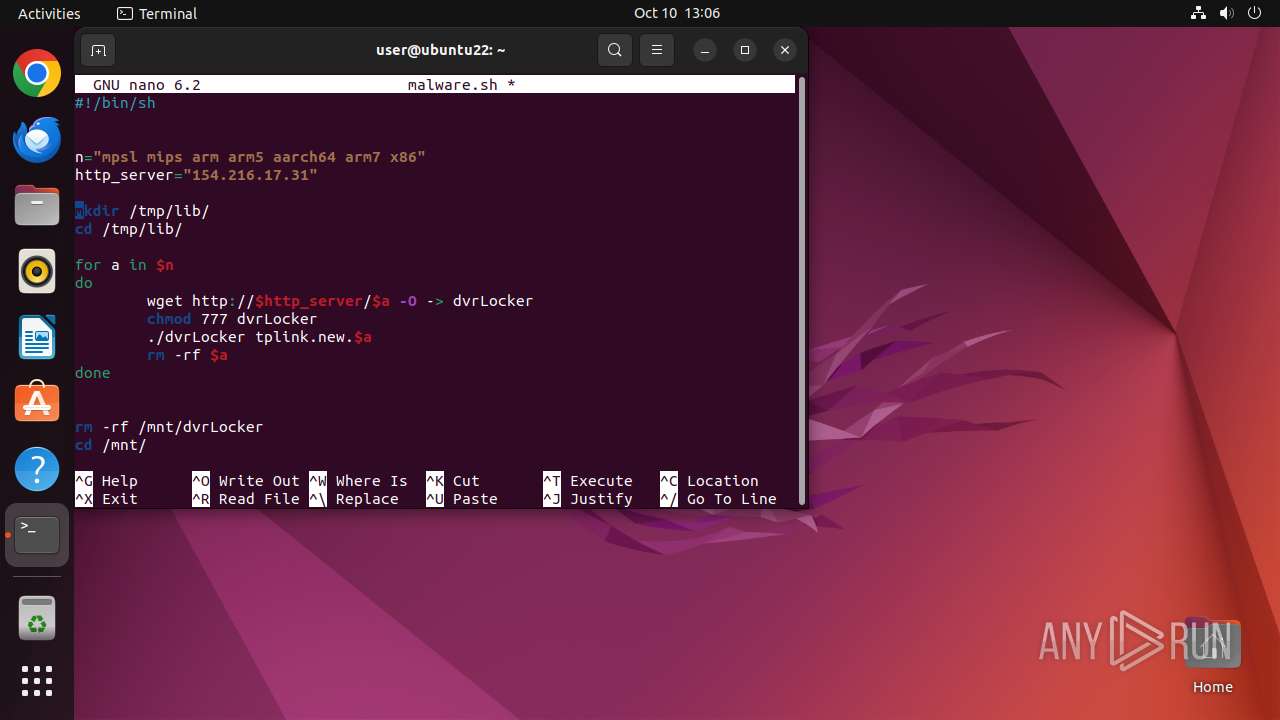Click the 'rm -rf $a' line
The width and height of the screenshot is (1280, 720).
pos(187,355)
